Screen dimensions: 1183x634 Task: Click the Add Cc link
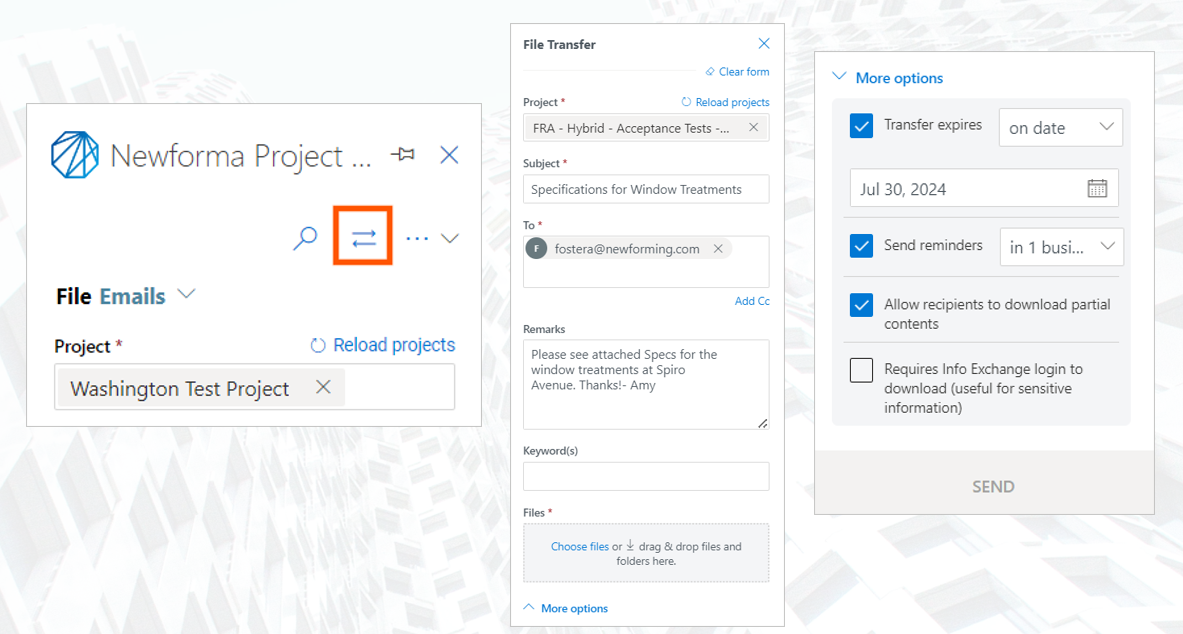[752, 300]
